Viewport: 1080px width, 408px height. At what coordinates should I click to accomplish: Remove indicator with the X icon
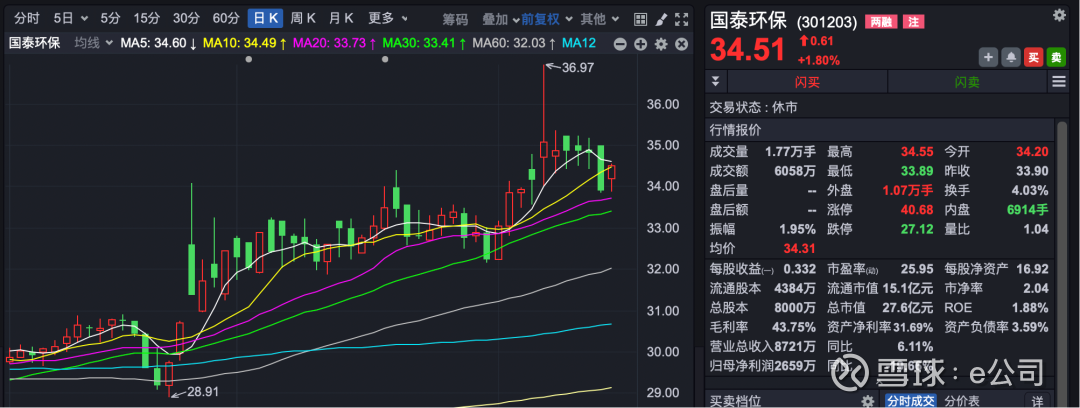[682, 44]
